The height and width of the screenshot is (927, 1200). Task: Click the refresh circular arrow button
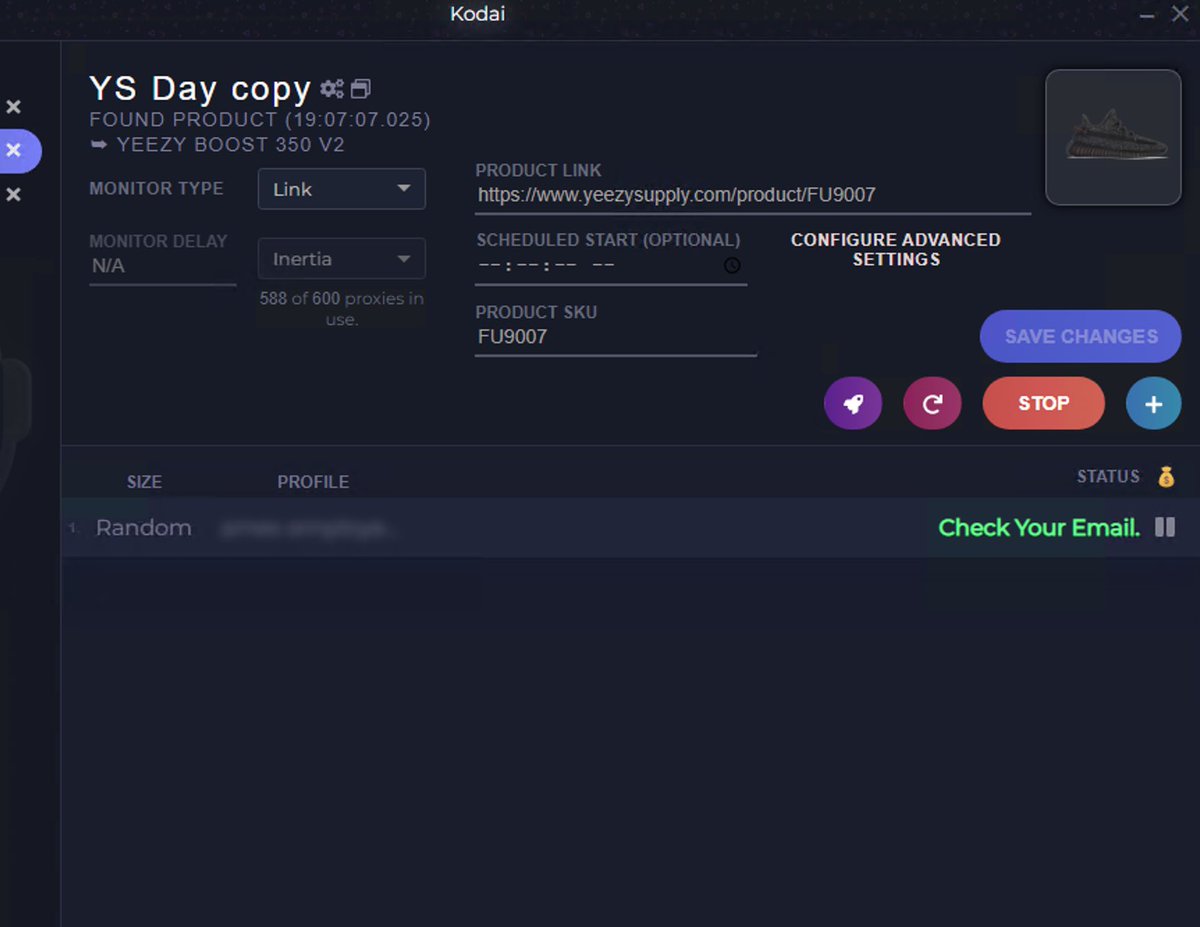click(932, 403)
